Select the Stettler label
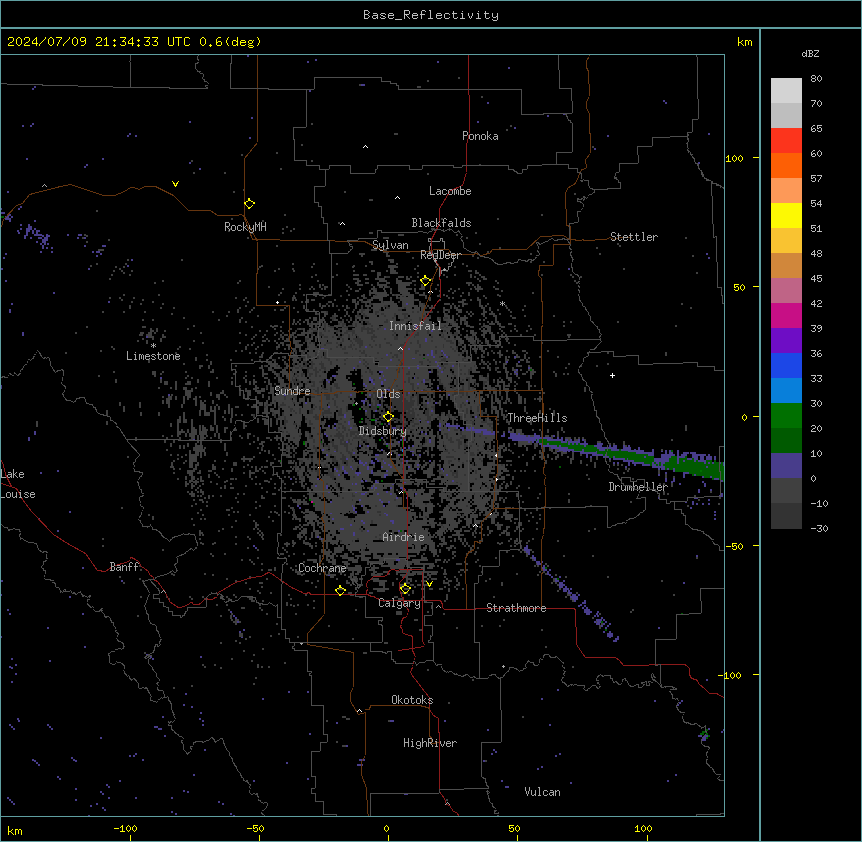 pyautogui.click(x=634, y=237)
